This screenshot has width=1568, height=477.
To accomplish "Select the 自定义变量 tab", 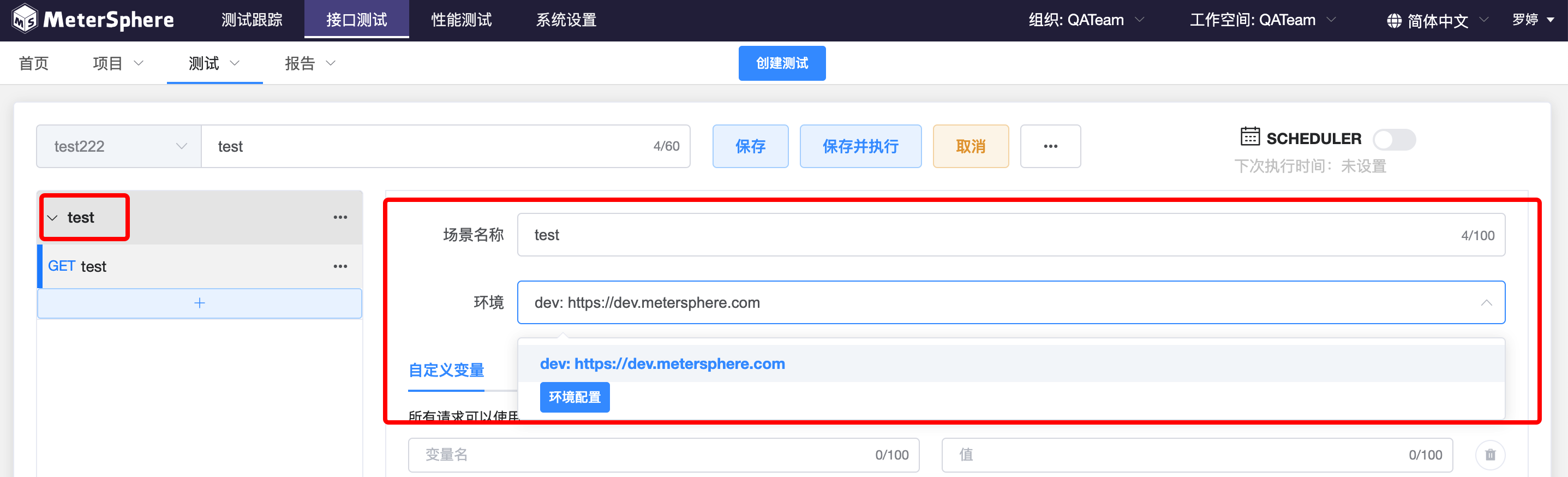I will click(446, 370).
